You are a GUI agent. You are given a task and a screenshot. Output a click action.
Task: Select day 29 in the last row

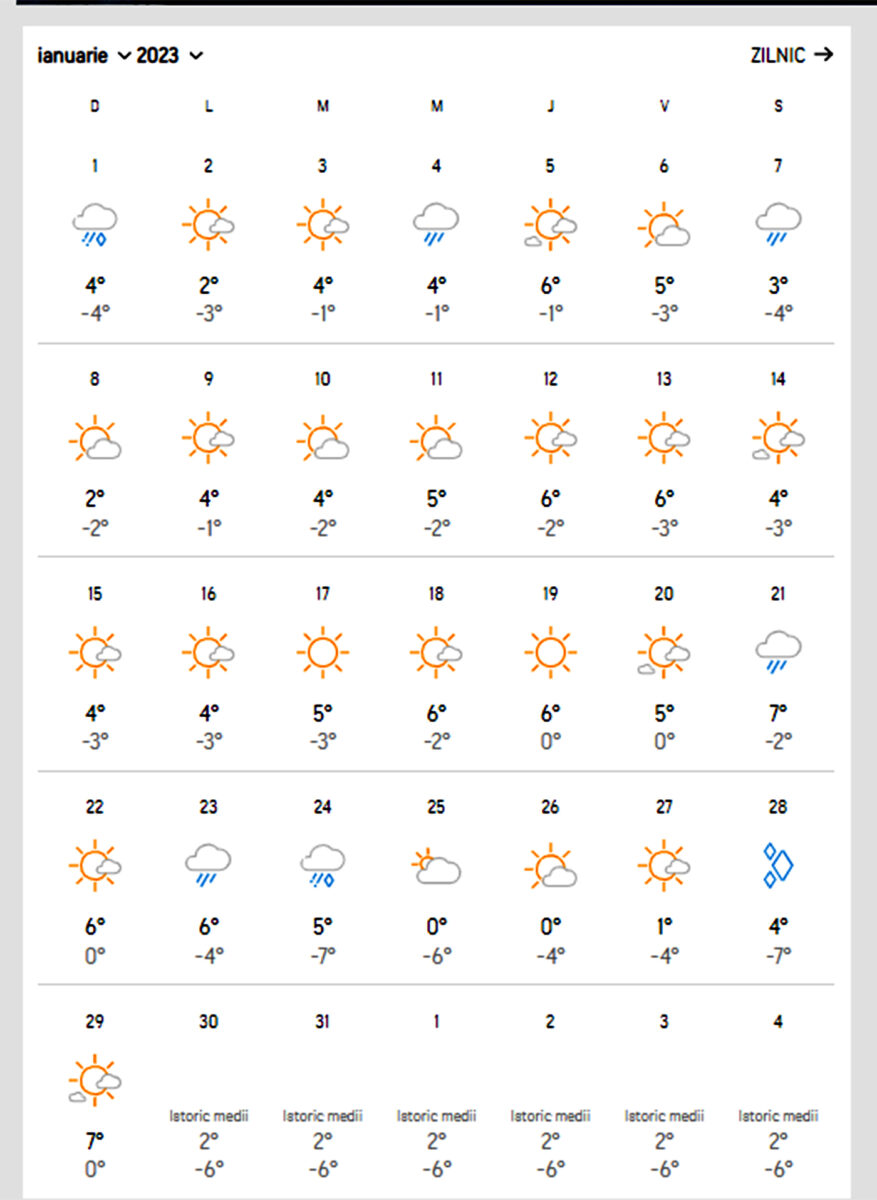(x=95, y=1022)
